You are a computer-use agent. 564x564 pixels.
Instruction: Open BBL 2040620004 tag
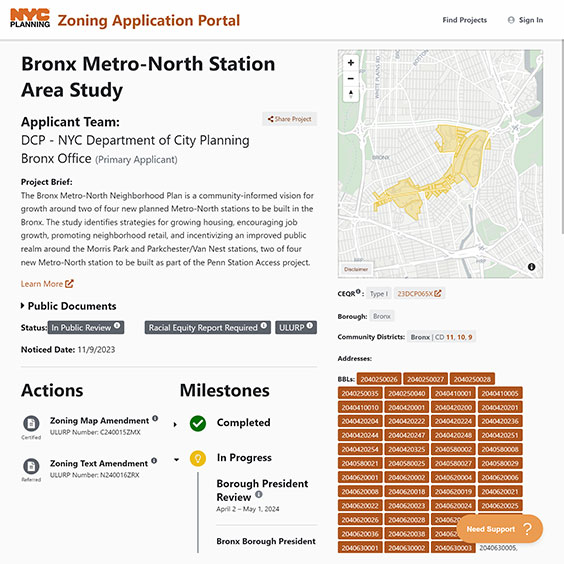[x=453, y=477]
